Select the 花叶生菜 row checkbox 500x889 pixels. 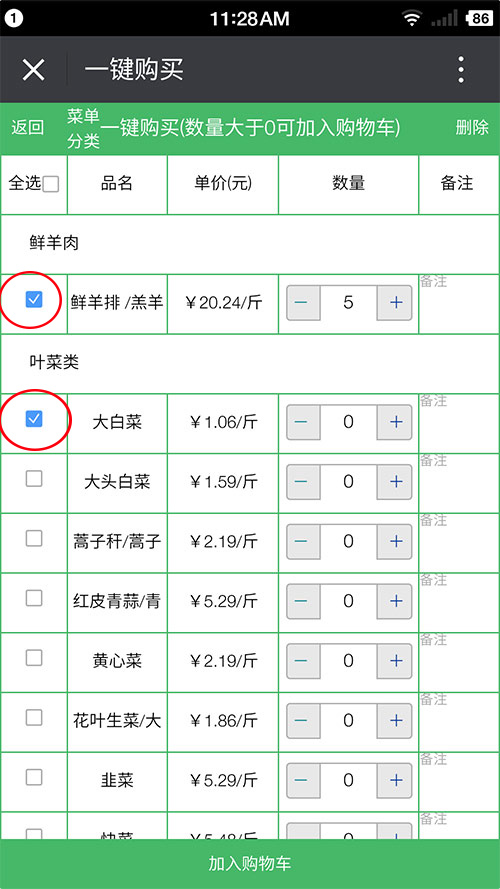(x=34, y=718)
